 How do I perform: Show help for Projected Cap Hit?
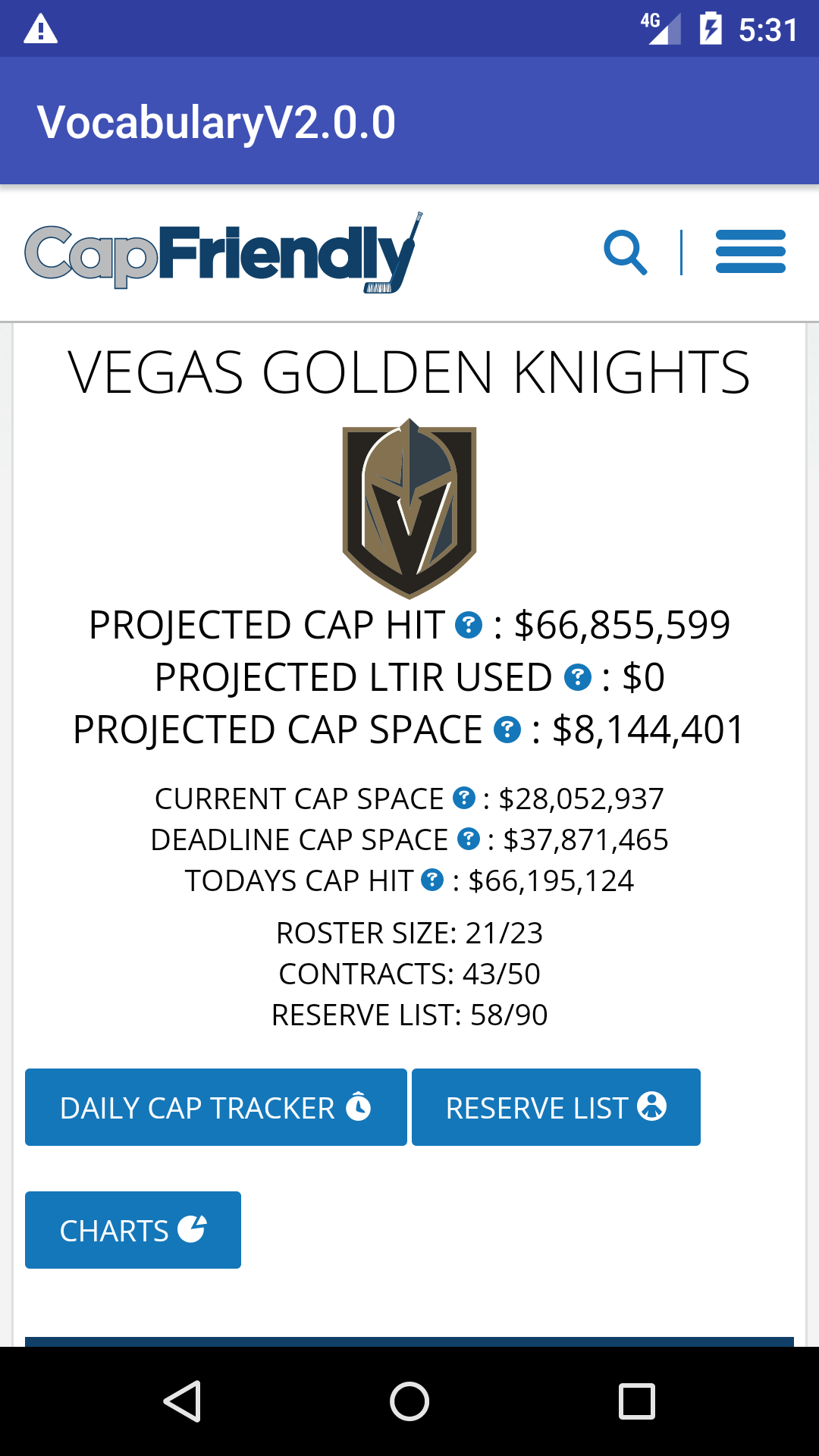[469, 626]
